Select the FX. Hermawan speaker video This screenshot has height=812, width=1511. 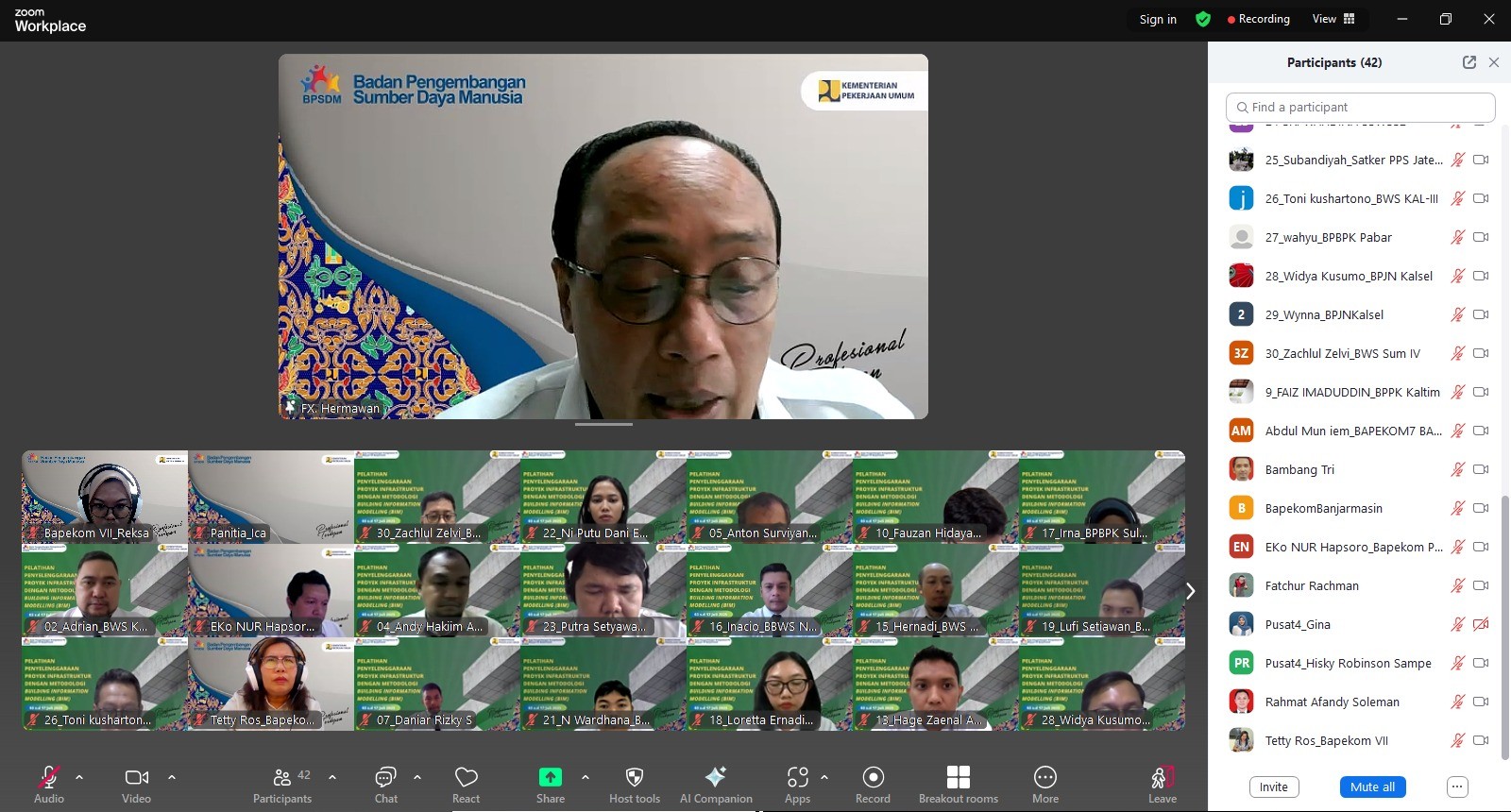pyautogui.click(x=603, y=236)
